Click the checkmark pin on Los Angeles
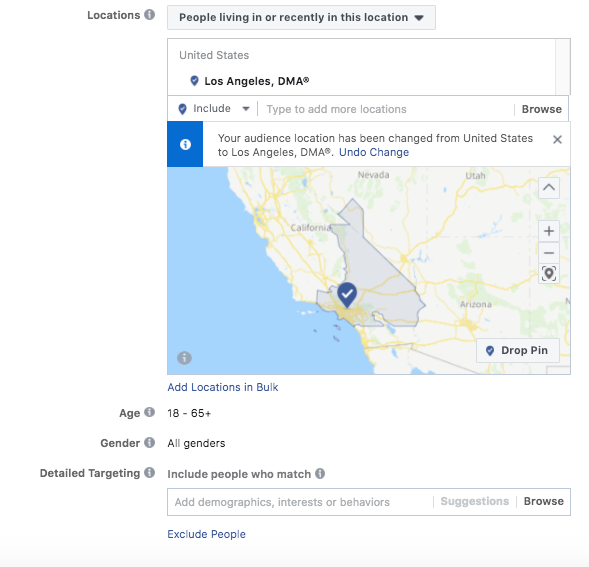The width and height of the screenshot is (589, 567). (x=347, y=294)
